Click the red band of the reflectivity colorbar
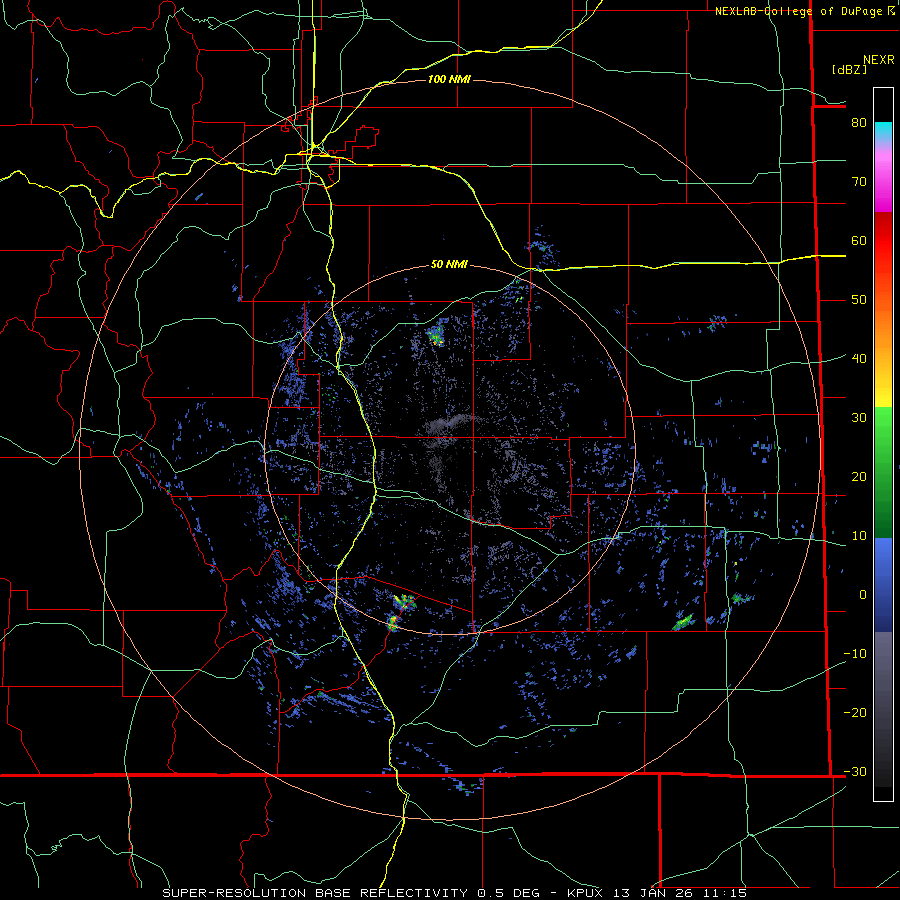Viewport: 900px width, 900px height. point(883,241)
